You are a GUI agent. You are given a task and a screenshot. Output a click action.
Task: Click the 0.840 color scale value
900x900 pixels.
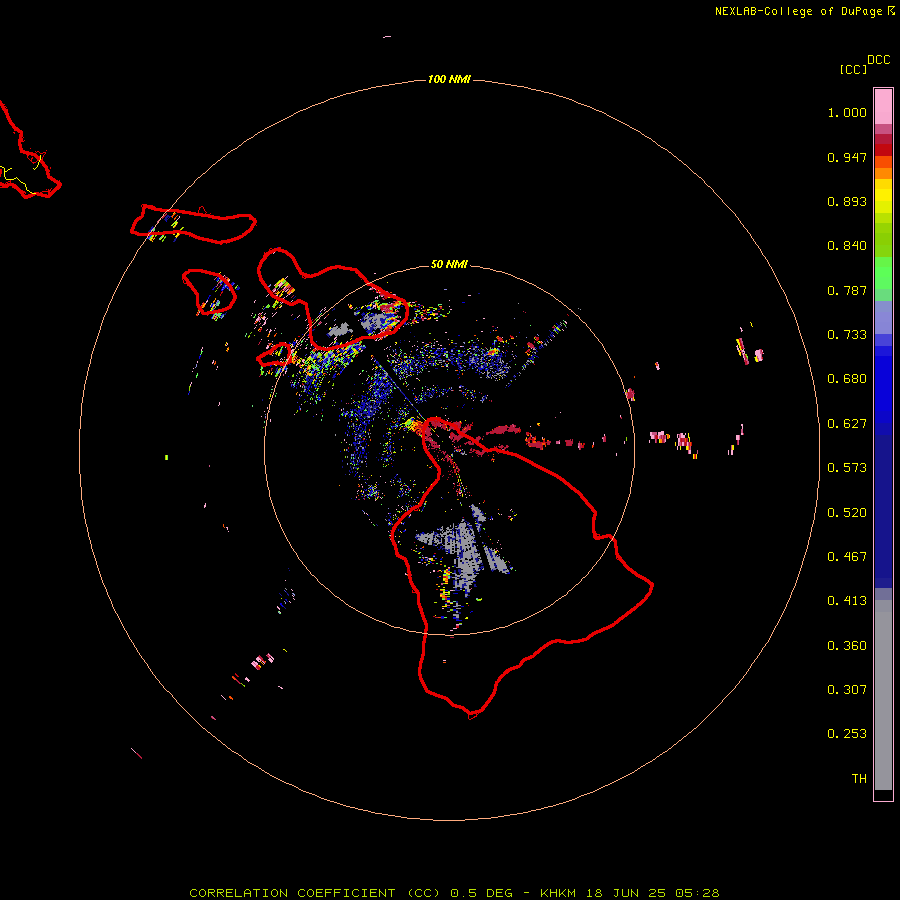click(x=847, y=246)
